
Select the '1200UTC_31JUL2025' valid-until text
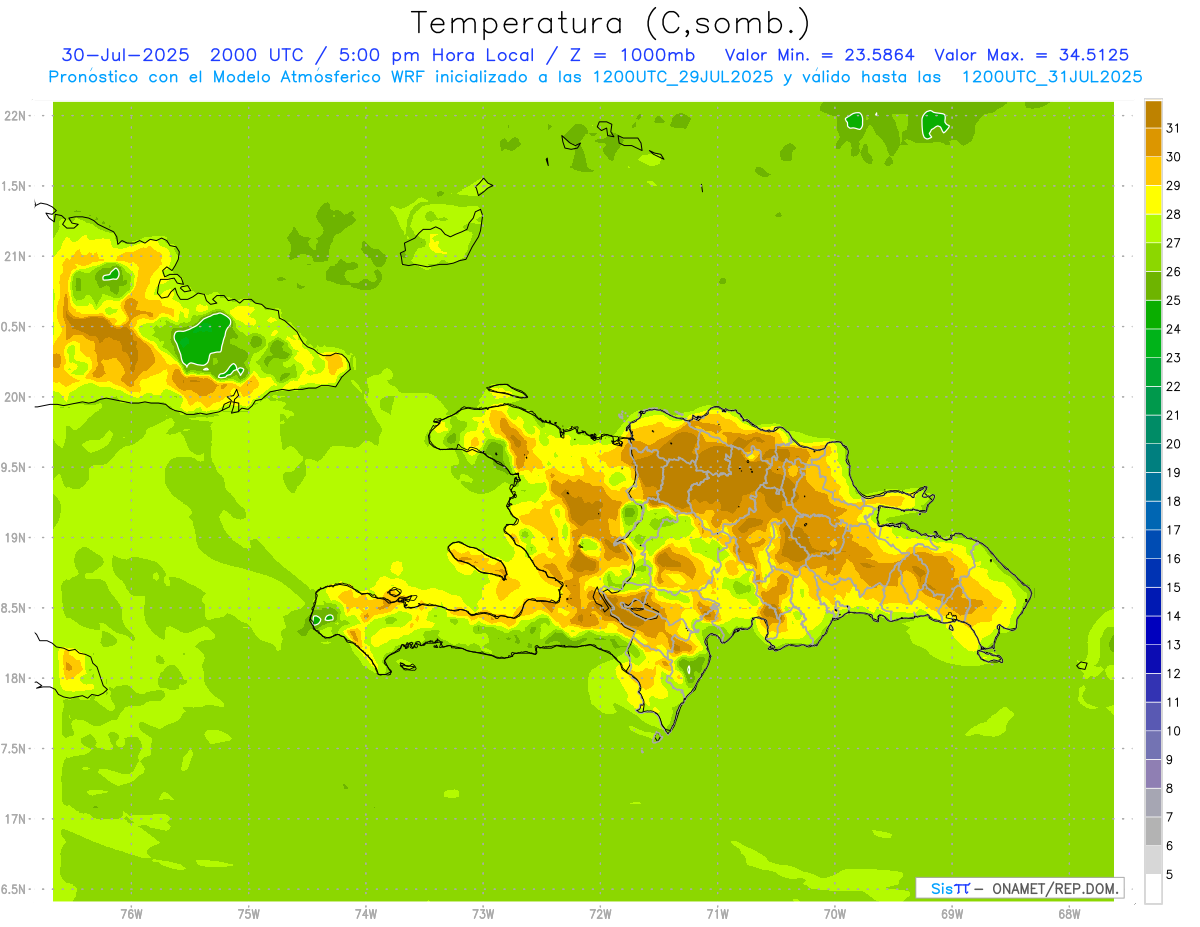tap(1052, 76)
